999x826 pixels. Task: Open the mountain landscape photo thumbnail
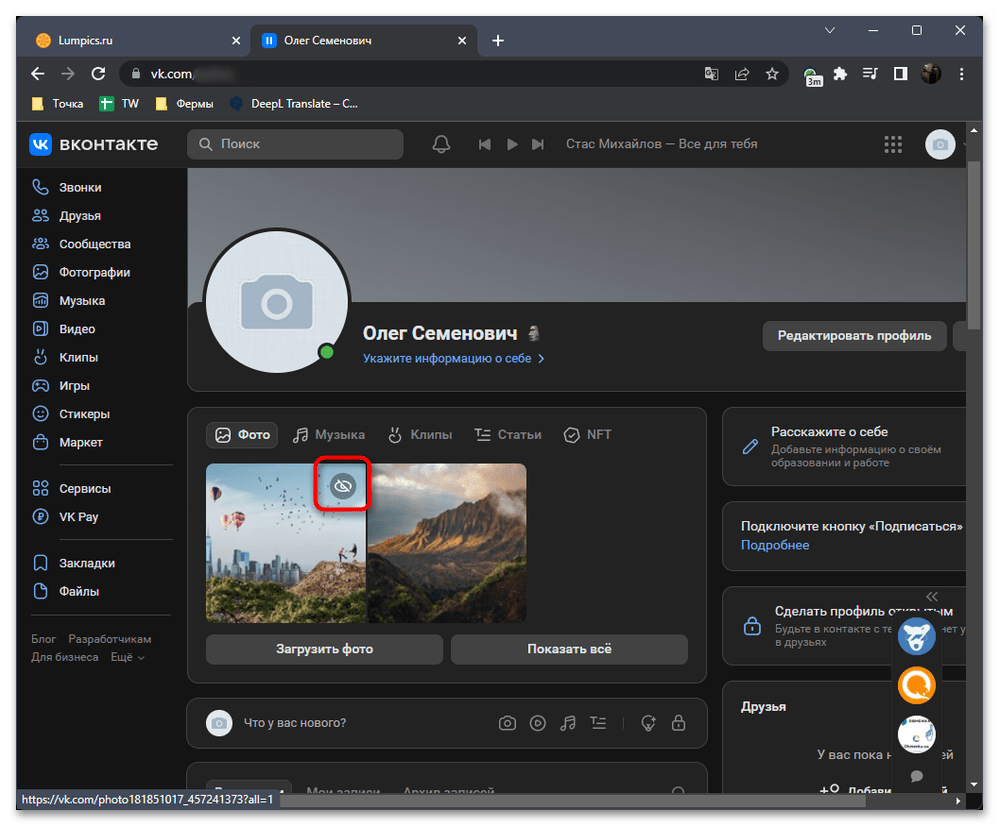coord(447,543)
